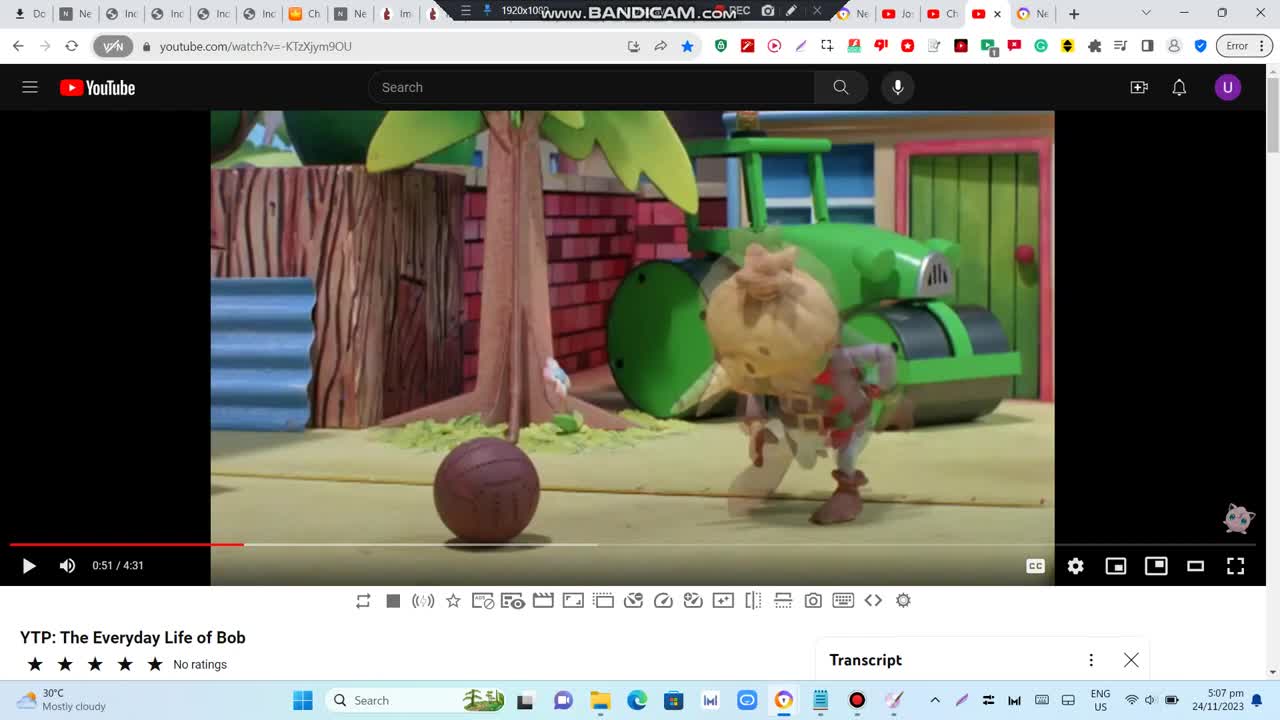Close the active YouTube tab
This screenshot has width=1280, height=720.
tap(997, 14)
